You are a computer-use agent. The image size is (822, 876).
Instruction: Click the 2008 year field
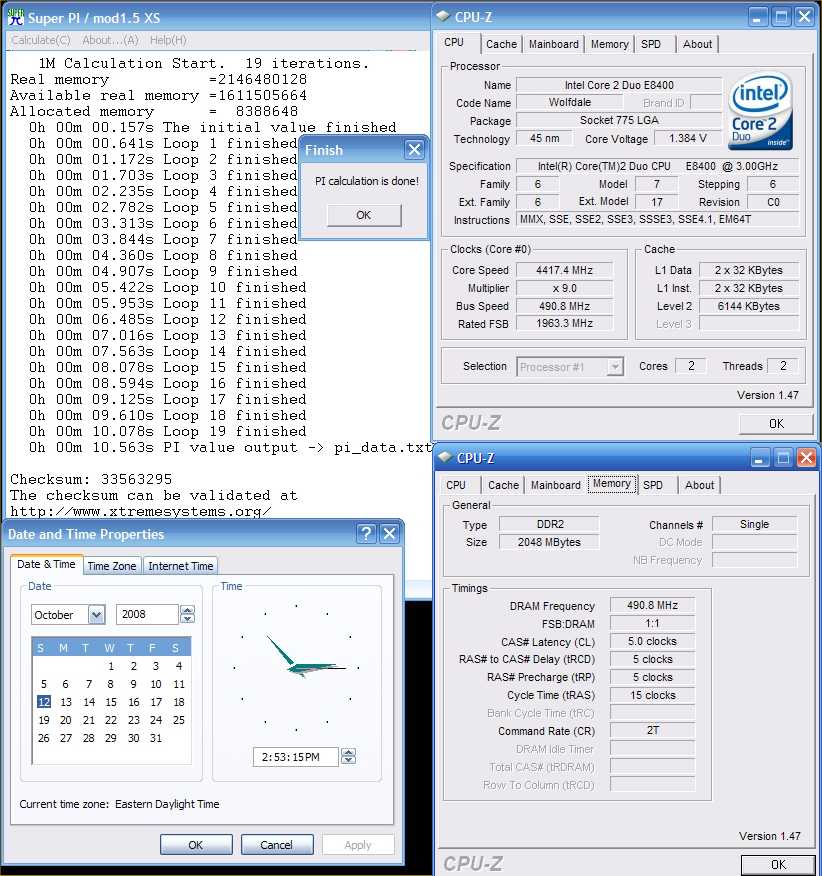(147, 615)
